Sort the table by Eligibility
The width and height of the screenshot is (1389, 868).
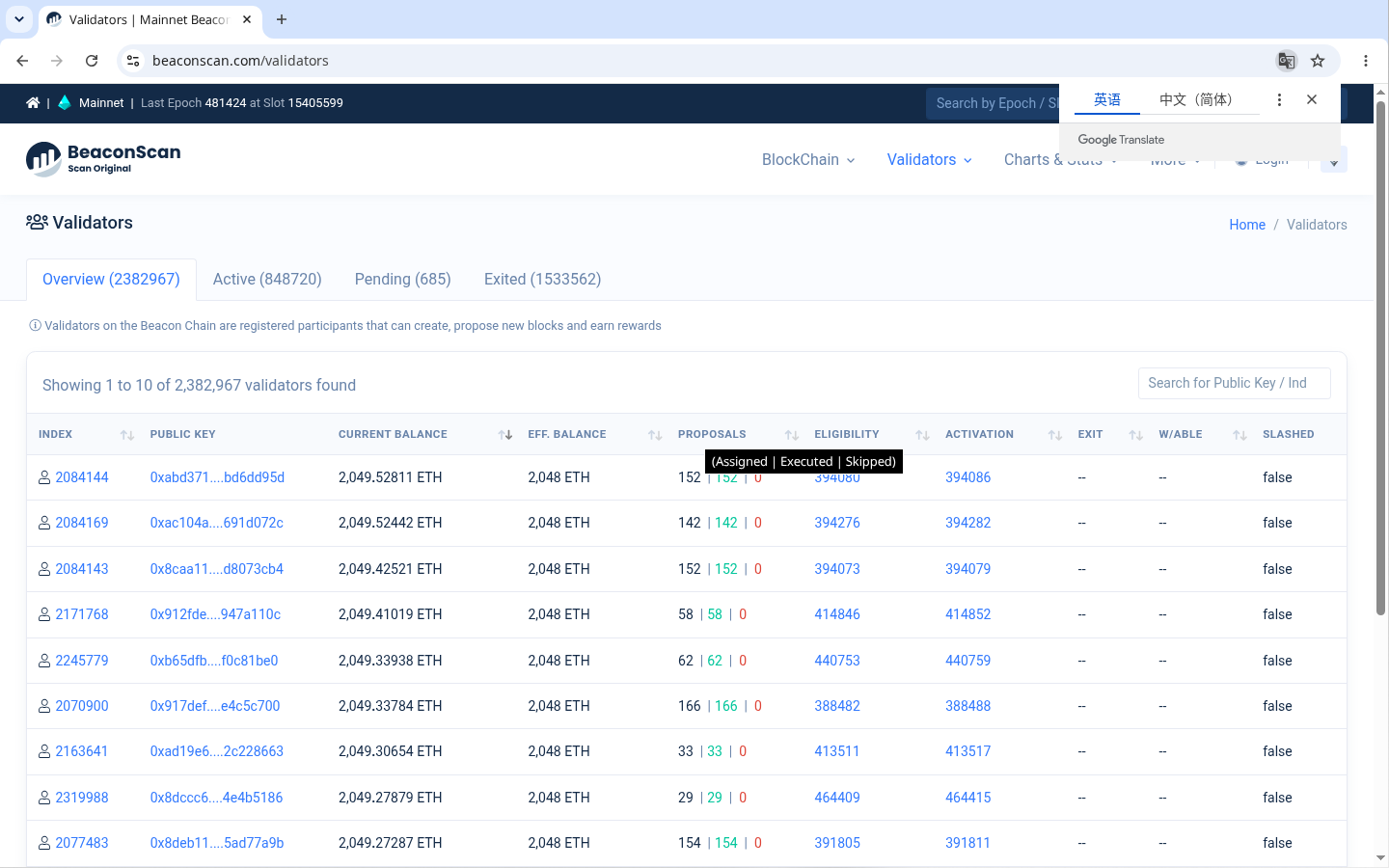point(922,435)
